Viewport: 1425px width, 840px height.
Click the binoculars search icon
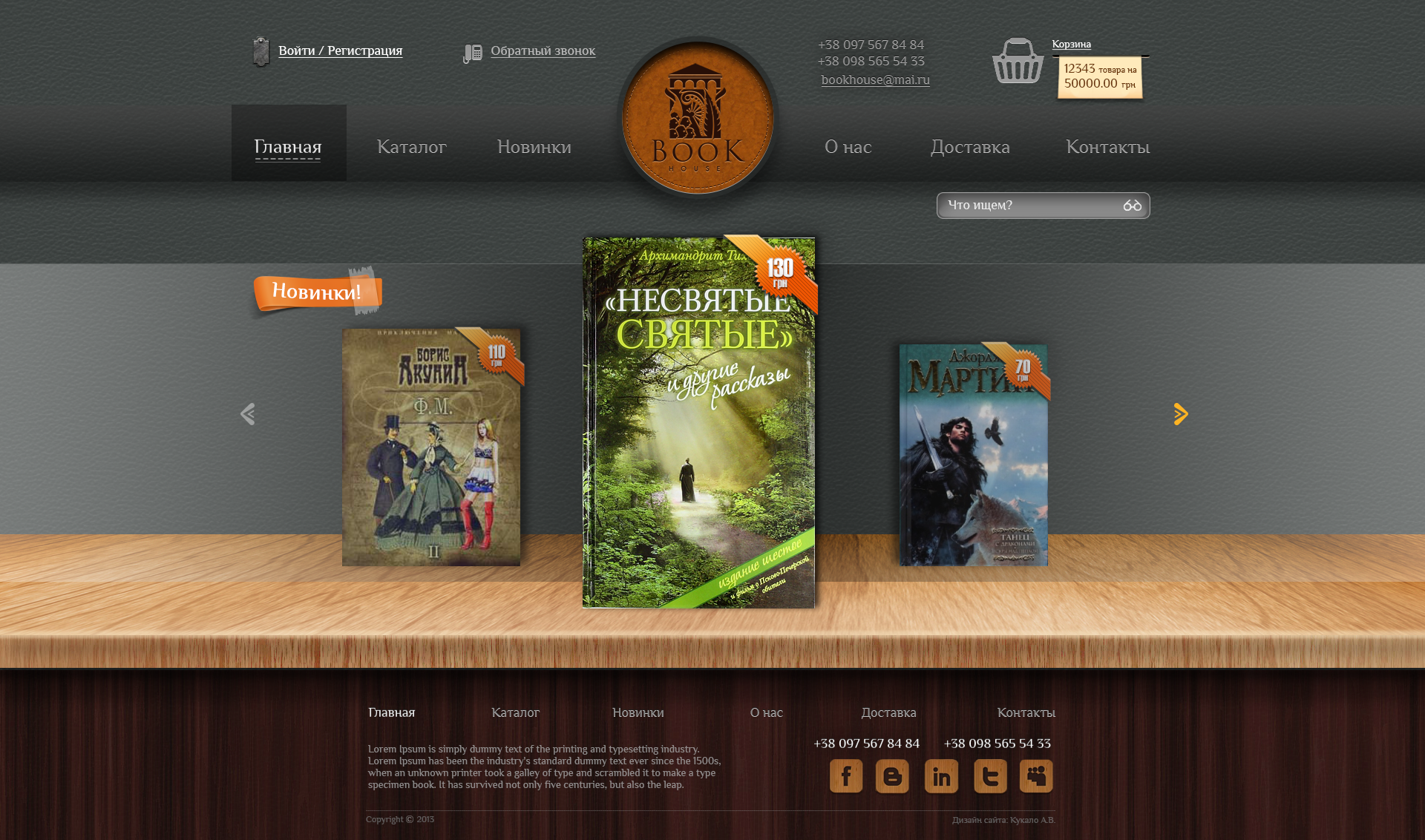coord(1132,206)
